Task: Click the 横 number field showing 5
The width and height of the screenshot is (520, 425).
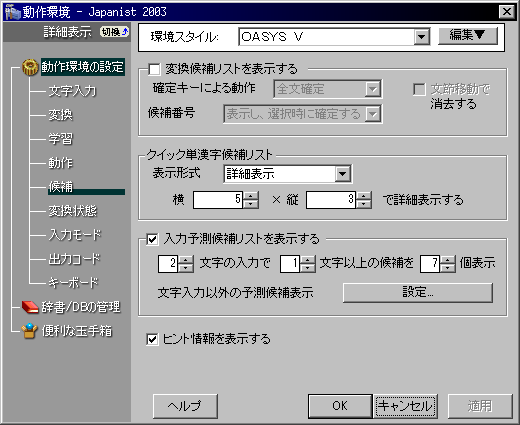Action: tap(218, 200)
